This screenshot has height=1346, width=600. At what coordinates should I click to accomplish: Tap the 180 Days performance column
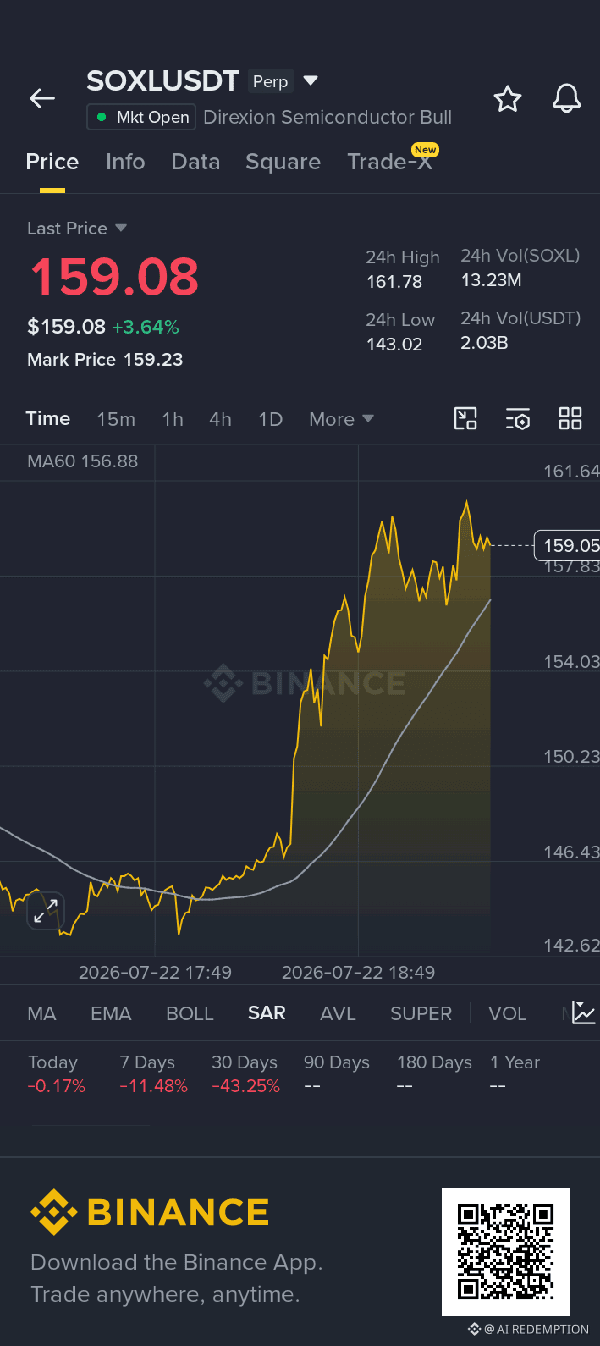click(434, 1074)
